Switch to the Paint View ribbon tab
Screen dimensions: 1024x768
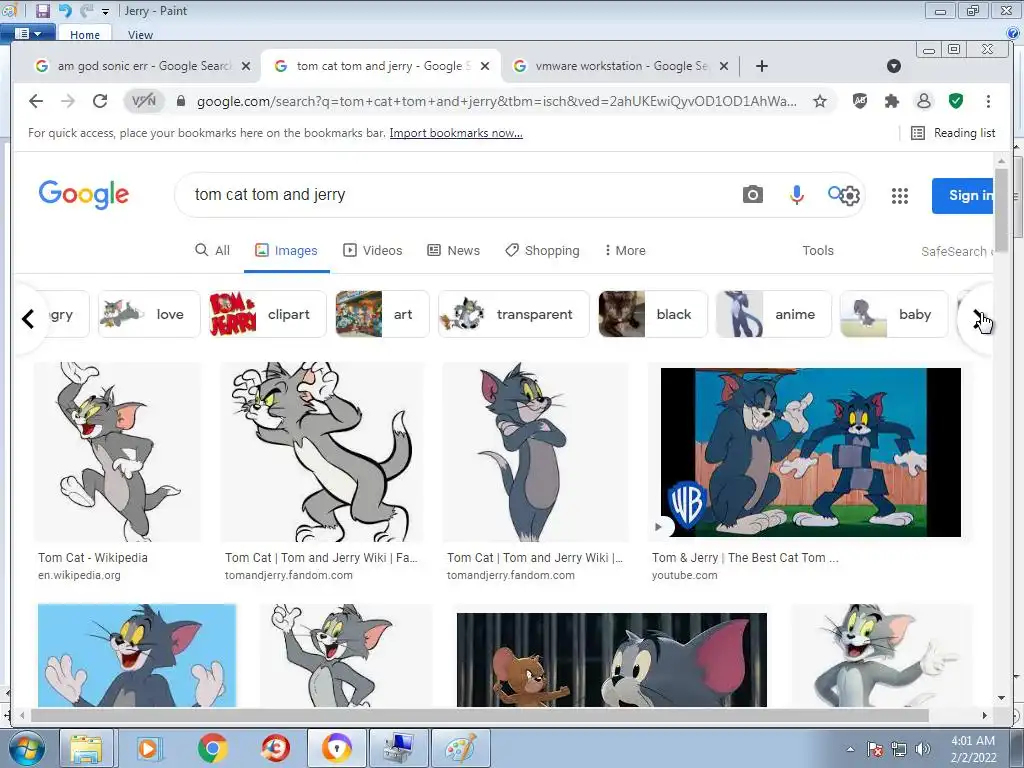point(140,35)
